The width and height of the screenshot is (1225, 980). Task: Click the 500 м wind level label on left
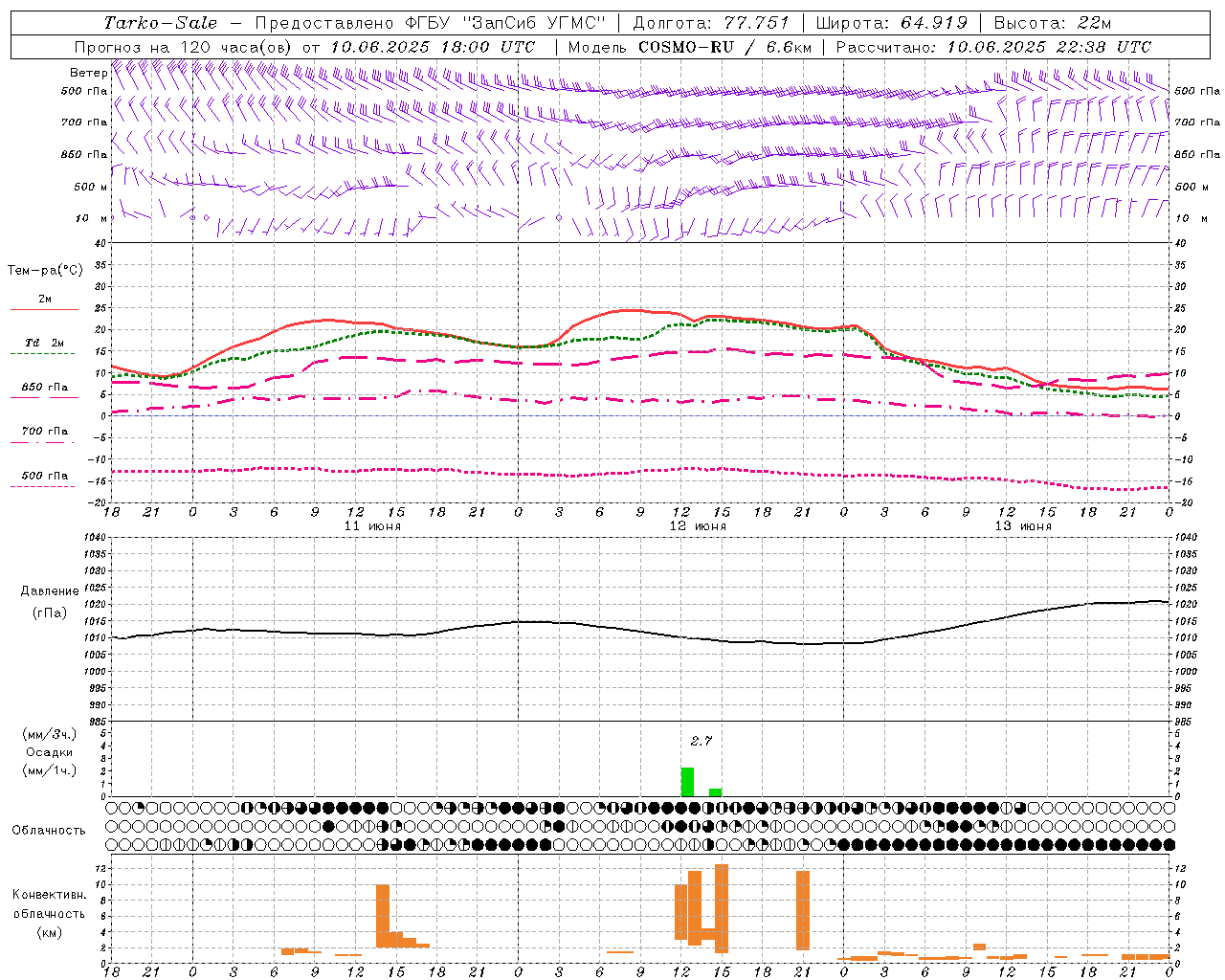click(x=91, y=187)
